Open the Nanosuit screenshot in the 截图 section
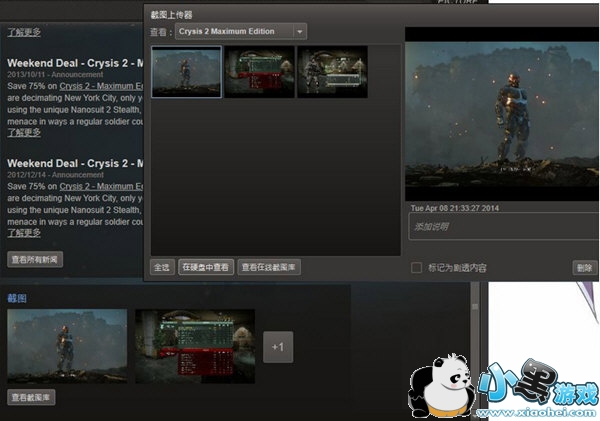This screenshot has width=600, height=421. point(67,346)
